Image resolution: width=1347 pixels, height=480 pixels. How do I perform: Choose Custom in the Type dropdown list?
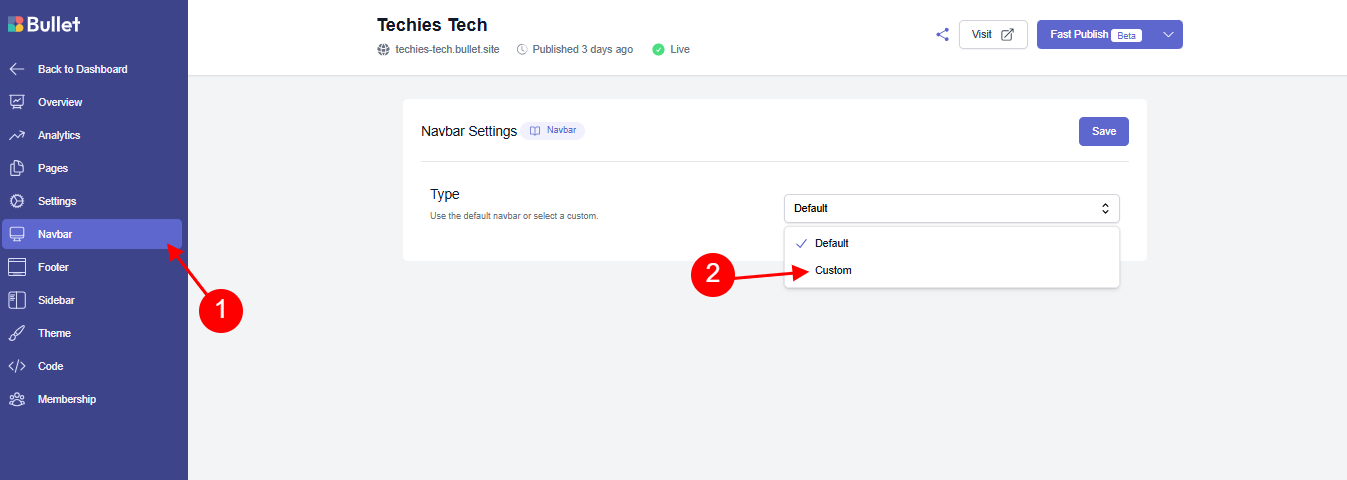point(952,270)
